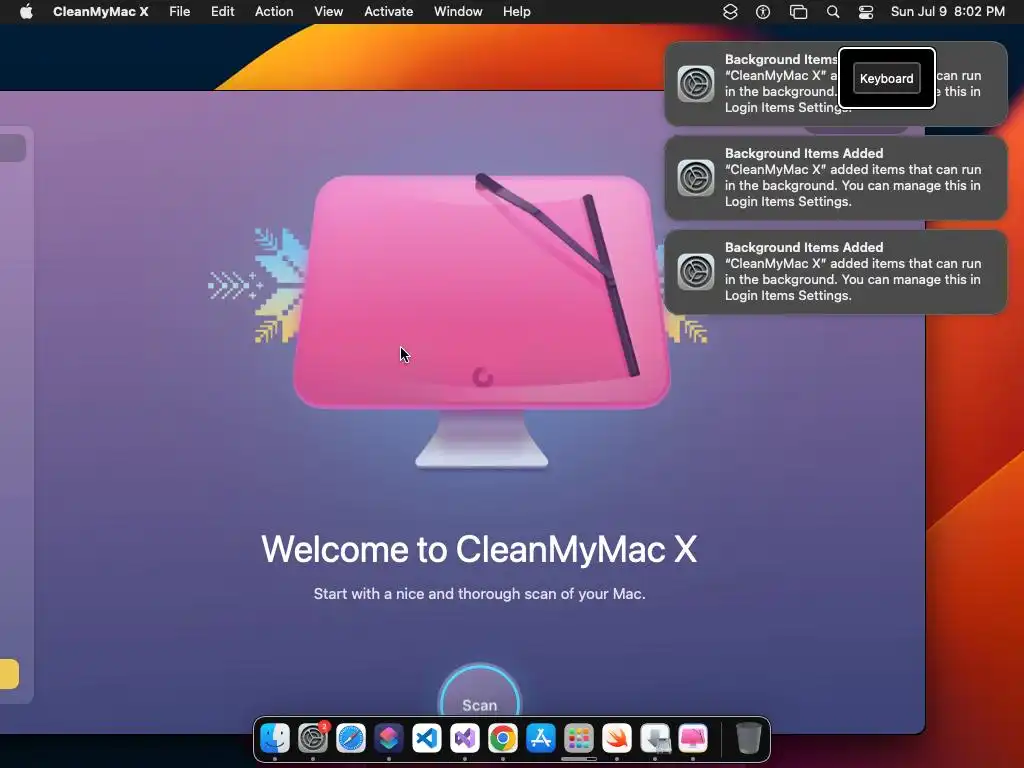
Task: Open Spotlight search in the menu bar
Action: click(x=833, y=12)
